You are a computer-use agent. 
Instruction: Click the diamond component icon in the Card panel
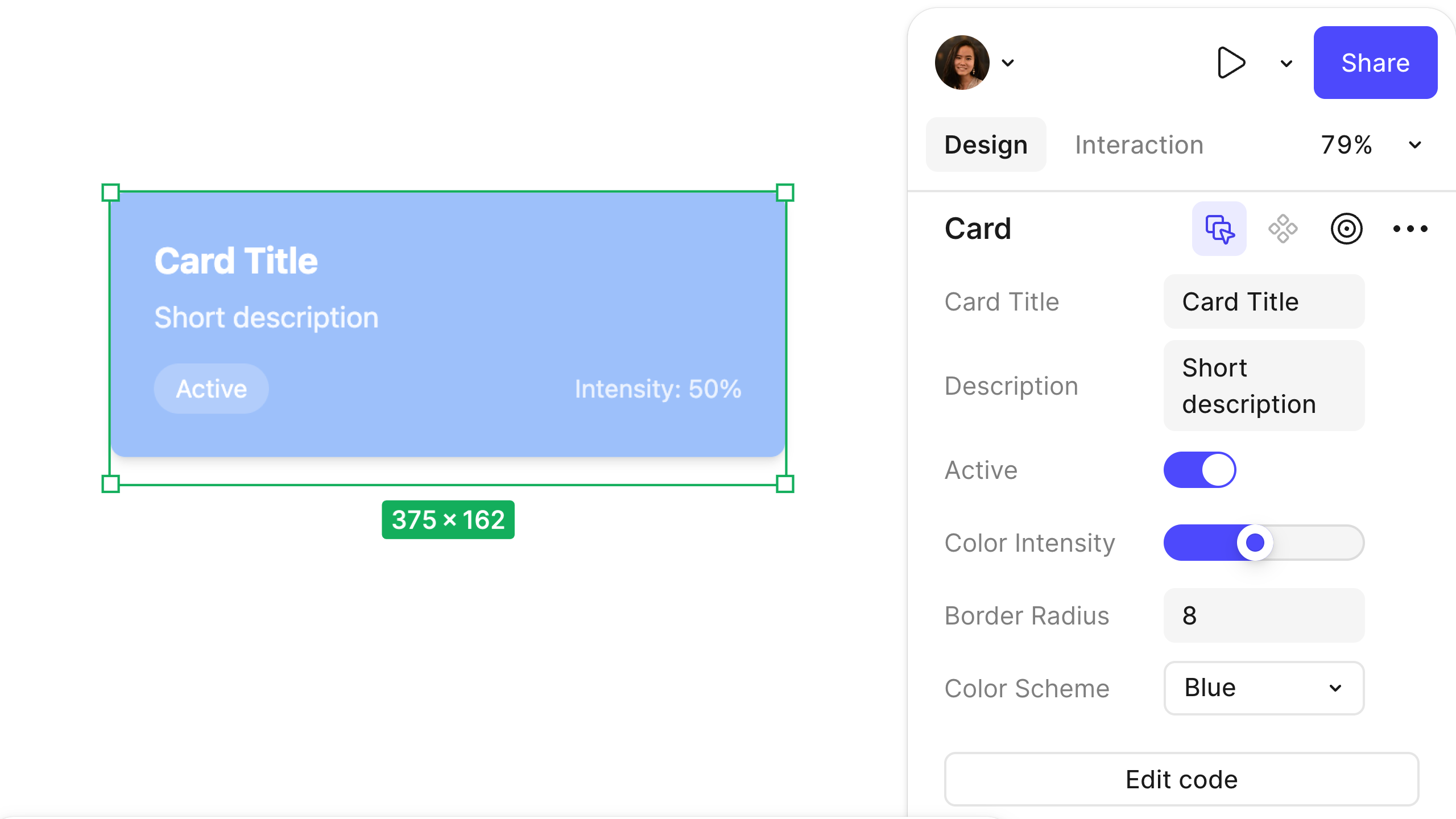point(1284,229)
